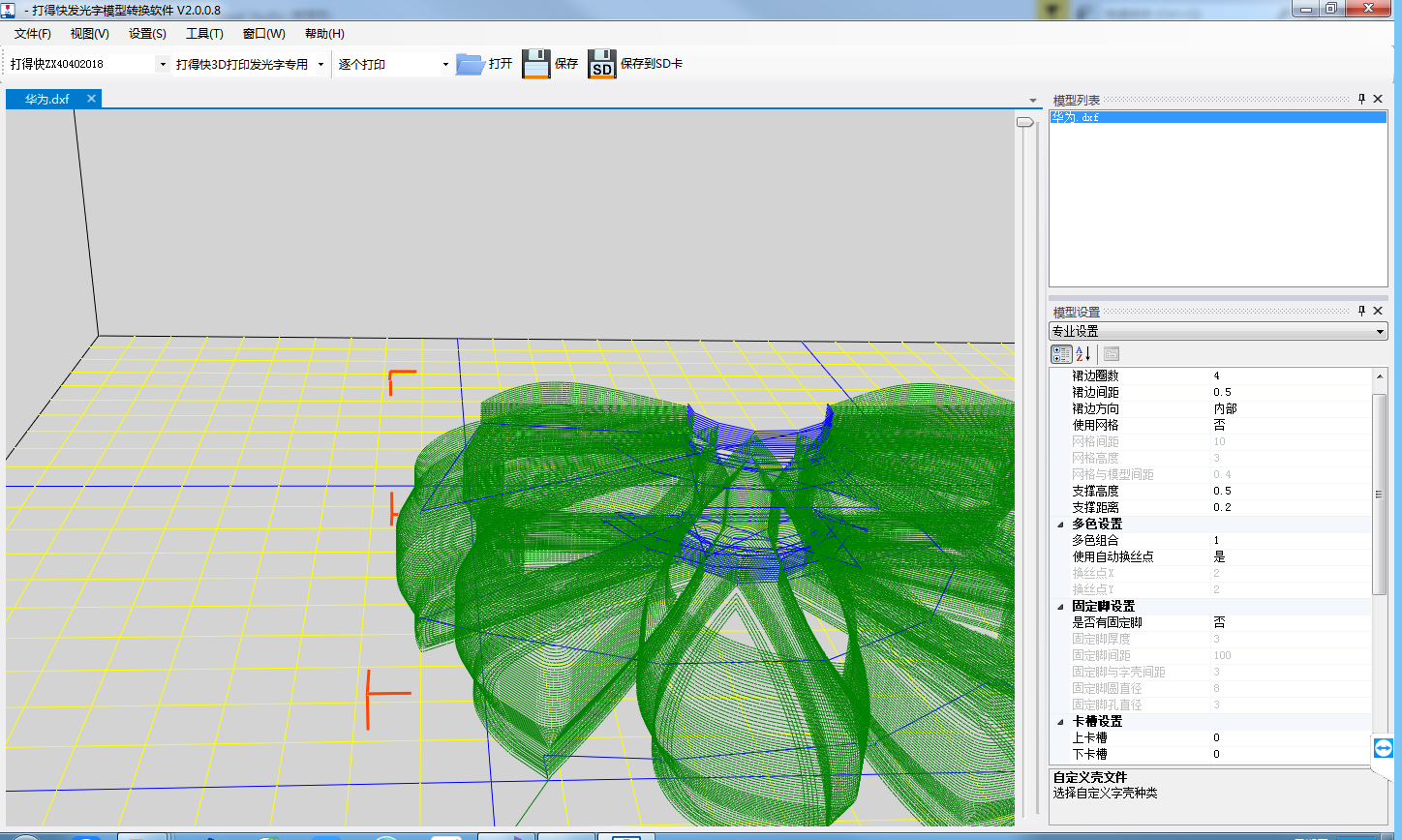Select the 下卡槽 value 0

pos(1292,754)
